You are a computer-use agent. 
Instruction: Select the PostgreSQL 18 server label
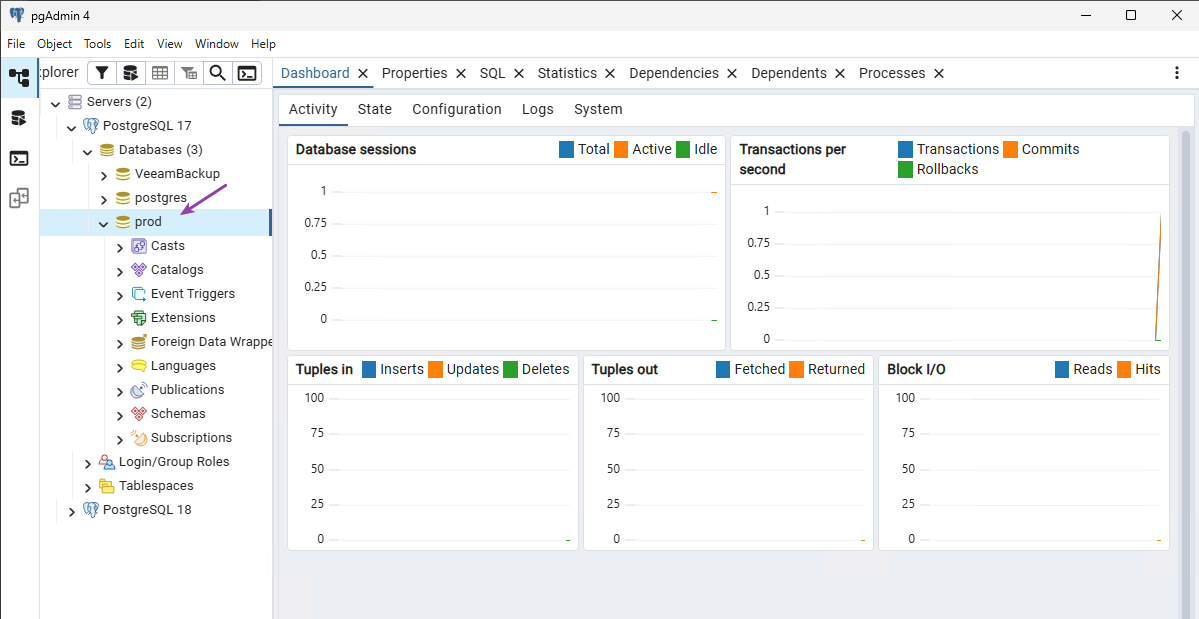[x=148, y=510]
